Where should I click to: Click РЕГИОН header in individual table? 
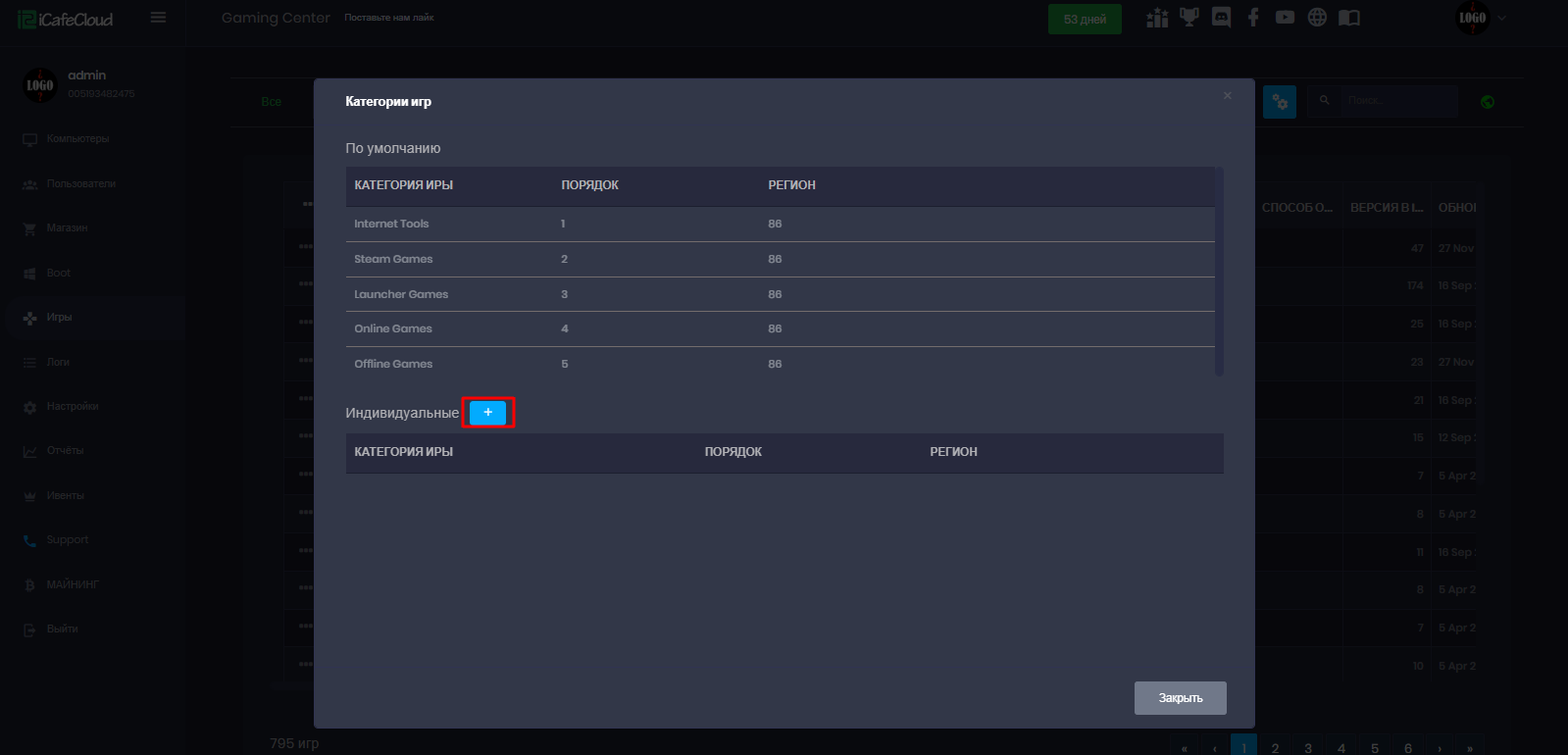953,452
